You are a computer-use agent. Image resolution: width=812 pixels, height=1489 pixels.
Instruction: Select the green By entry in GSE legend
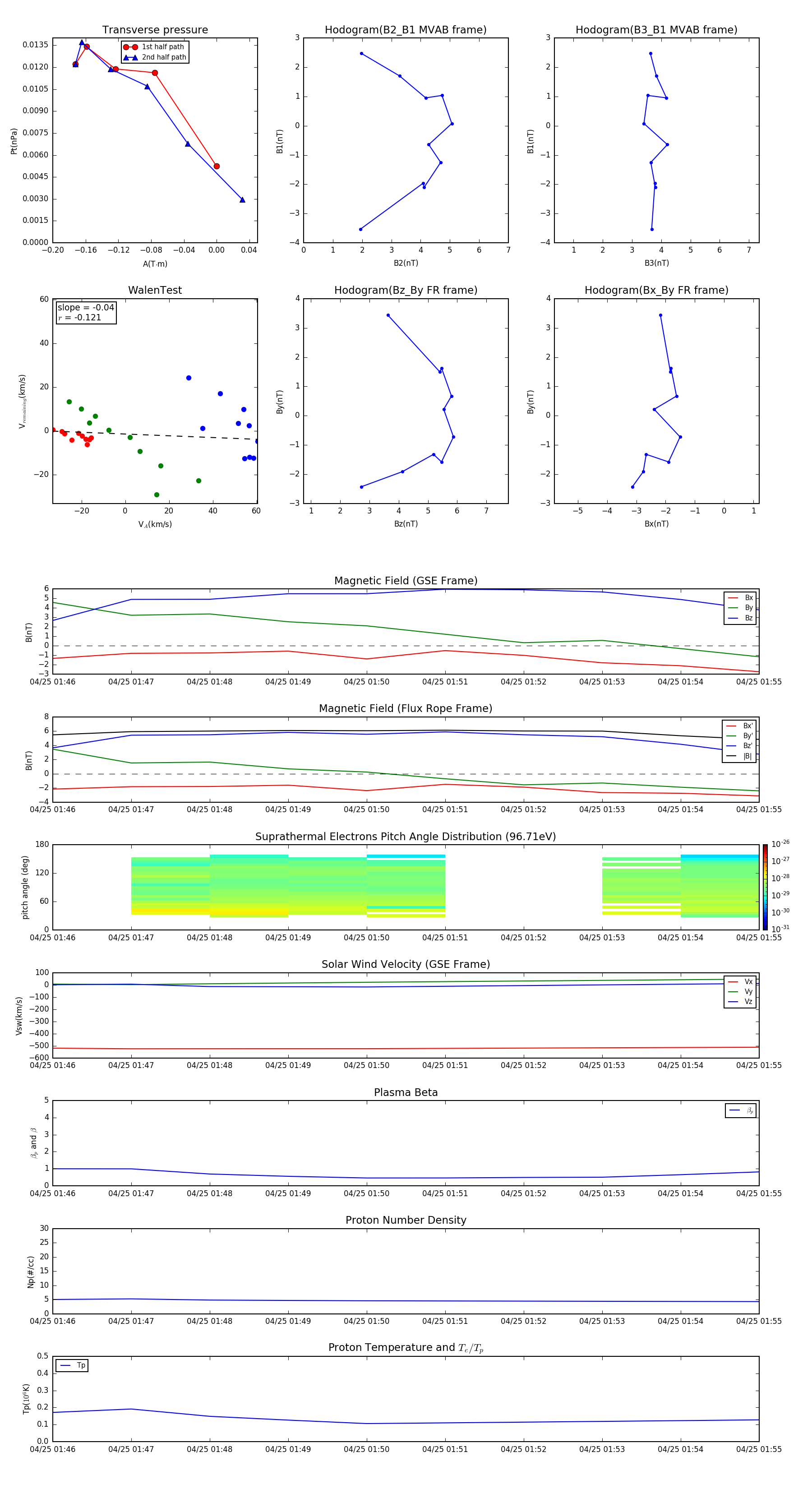[740, 607]
